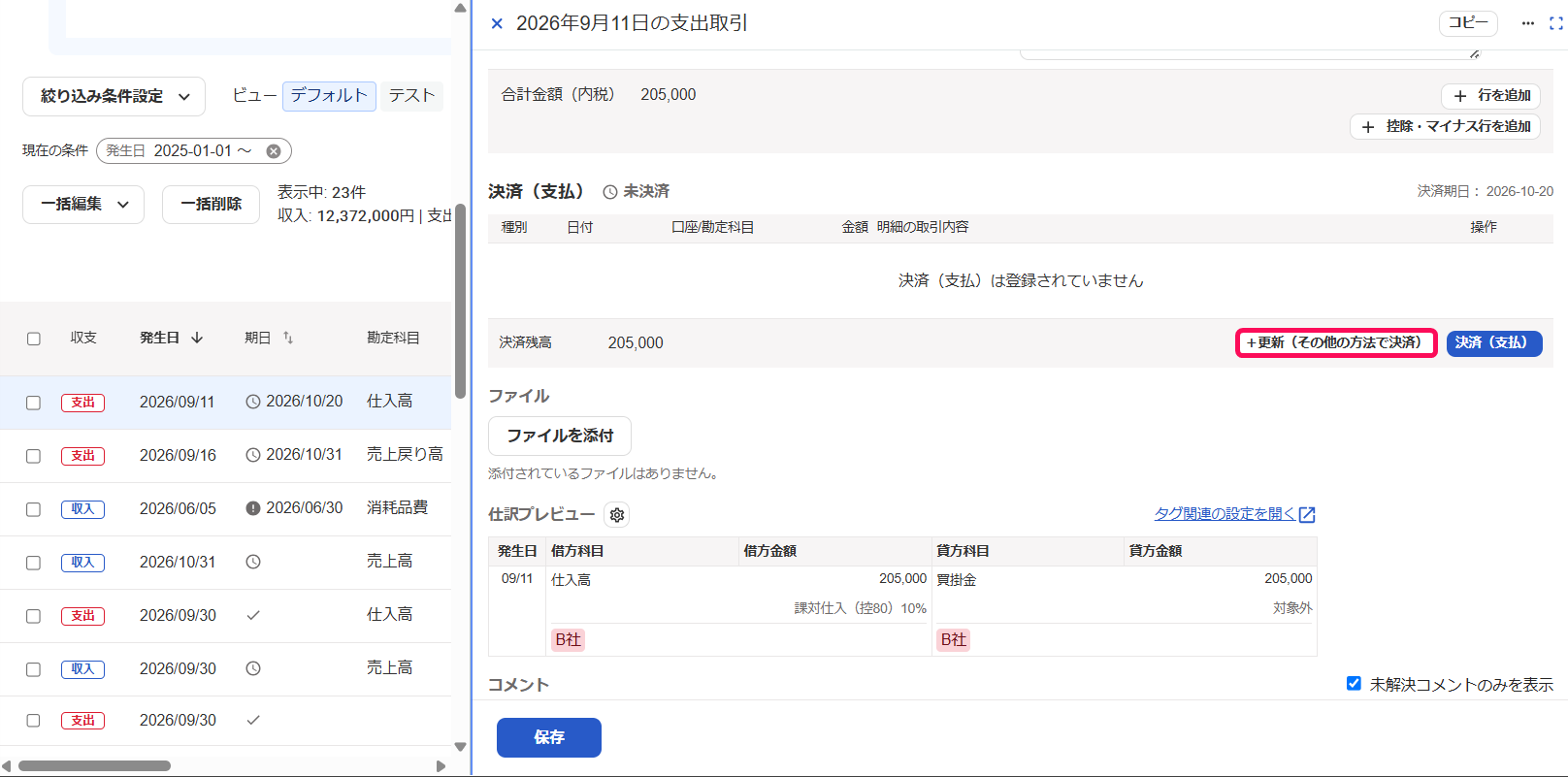
Task: Click the clock icon beside 2026/10/20
Action: pyautogui.click(x=253, y=402)
